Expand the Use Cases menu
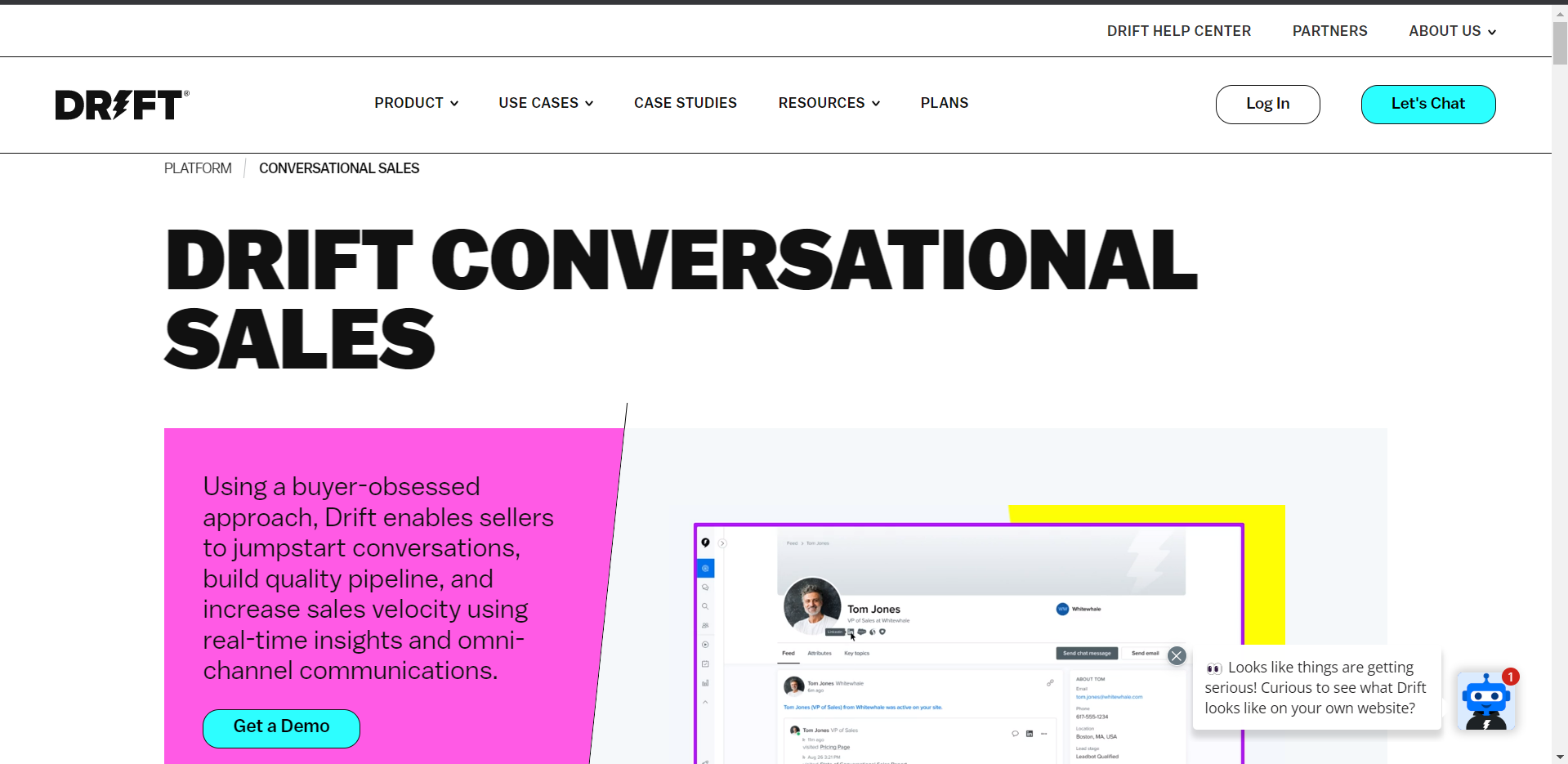1568x764 pixels. pos(546,103)
